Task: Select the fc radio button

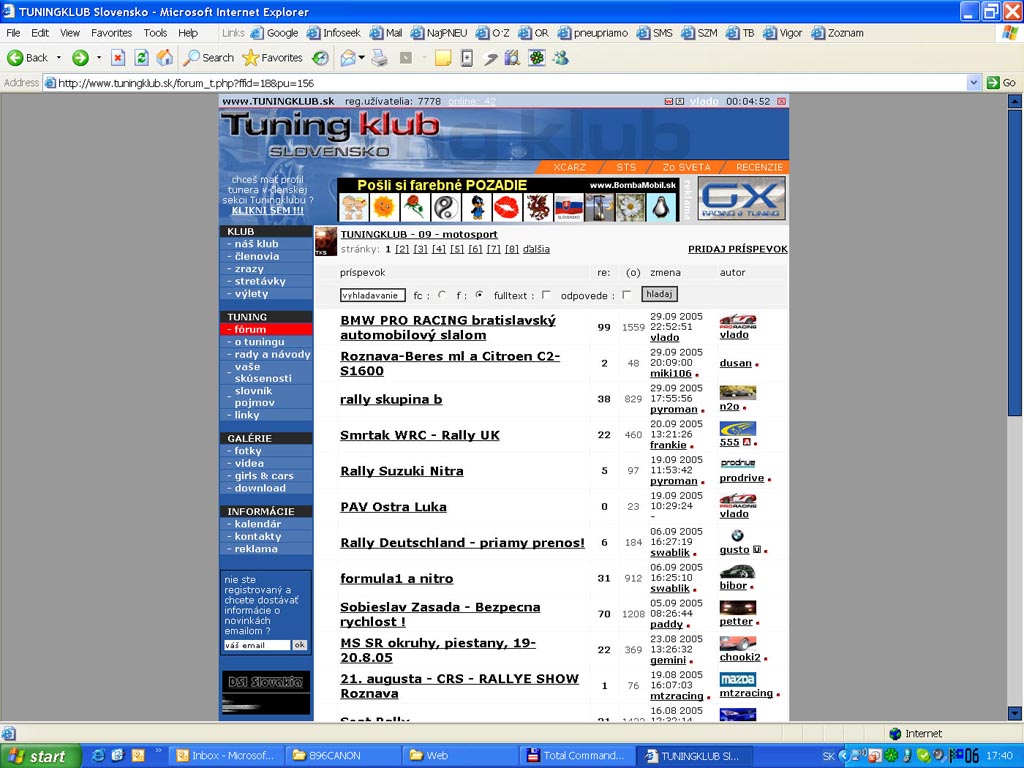Action: pos(442,295)
